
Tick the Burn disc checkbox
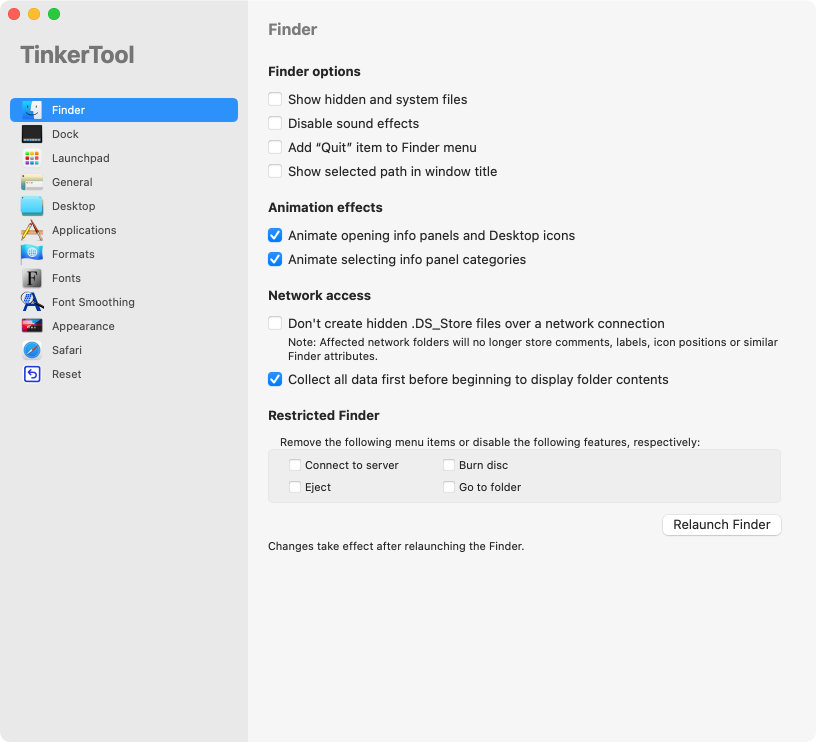tap(449, 465)
